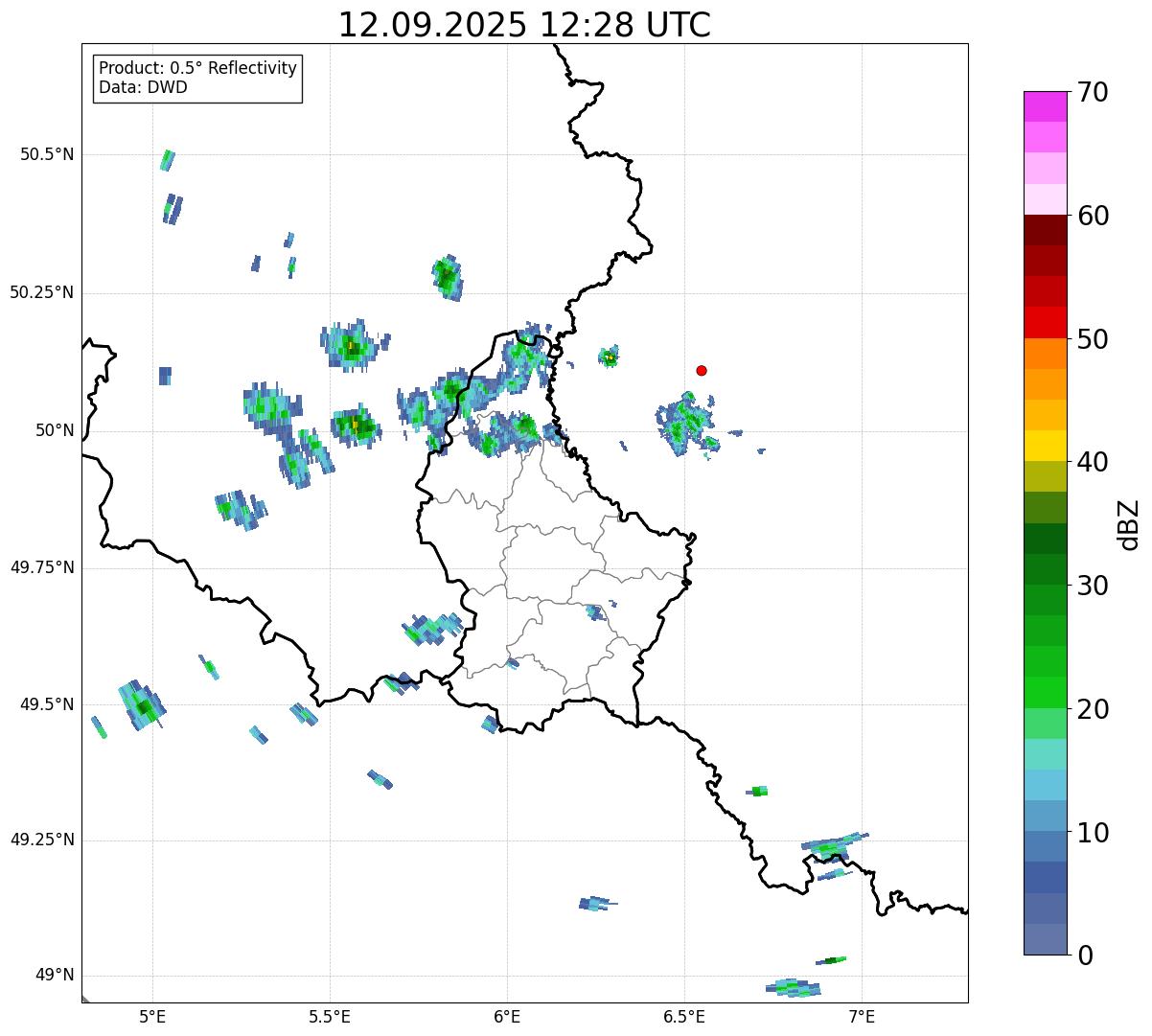Click the colorbar value 0
The height and width of the screenshot is (1036, 1152).
coord(1085,955)
